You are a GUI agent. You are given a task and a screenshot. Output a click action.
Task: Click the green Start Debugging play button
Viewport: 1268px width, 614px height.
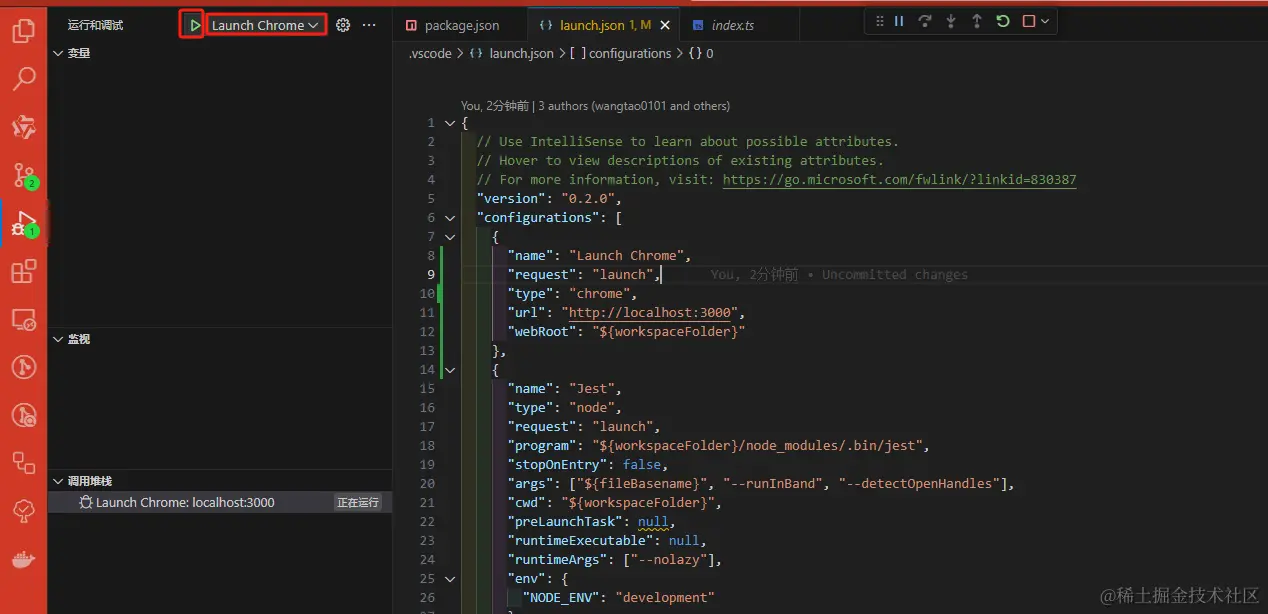[193, 25]
